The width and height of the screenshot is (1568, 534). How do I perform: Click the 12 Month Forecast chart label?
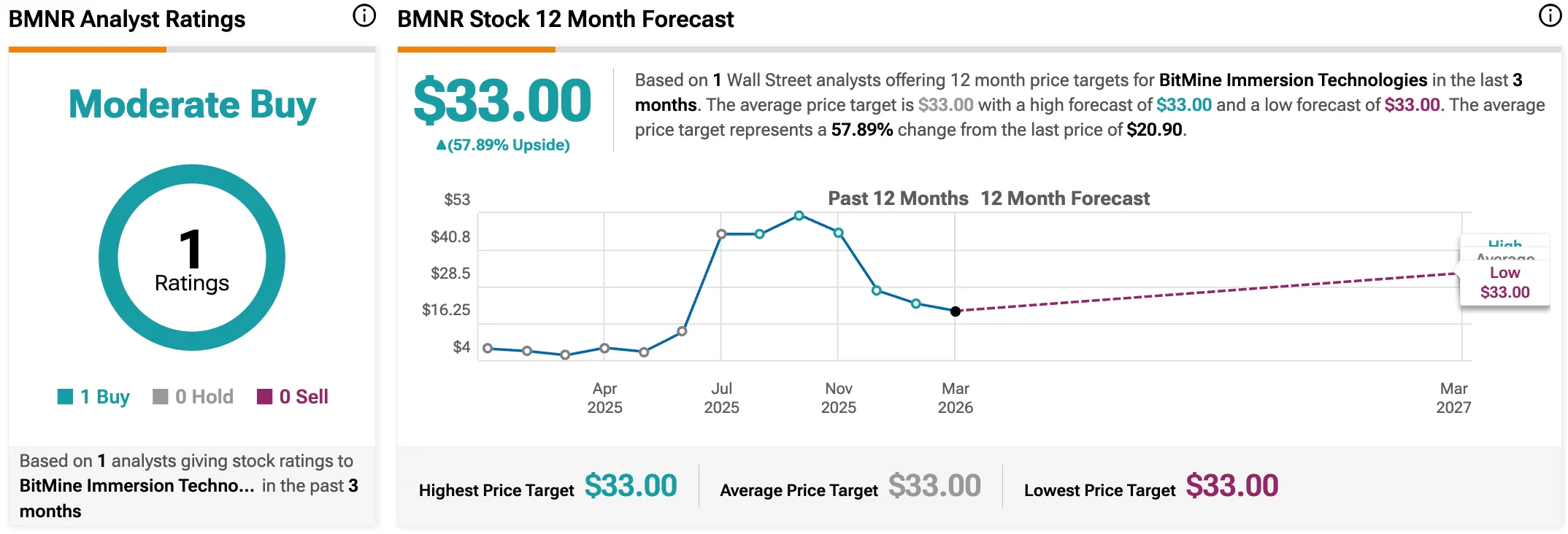1065,198
